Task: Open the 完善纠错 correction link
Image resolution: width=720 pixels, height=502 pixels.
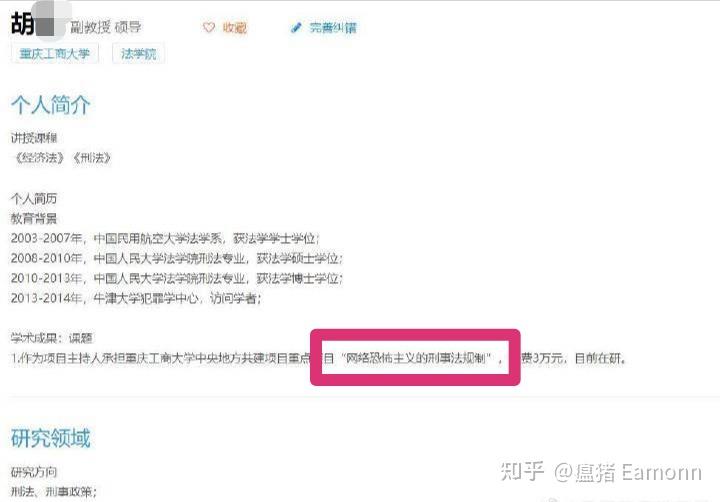Action: coord(333,28)
